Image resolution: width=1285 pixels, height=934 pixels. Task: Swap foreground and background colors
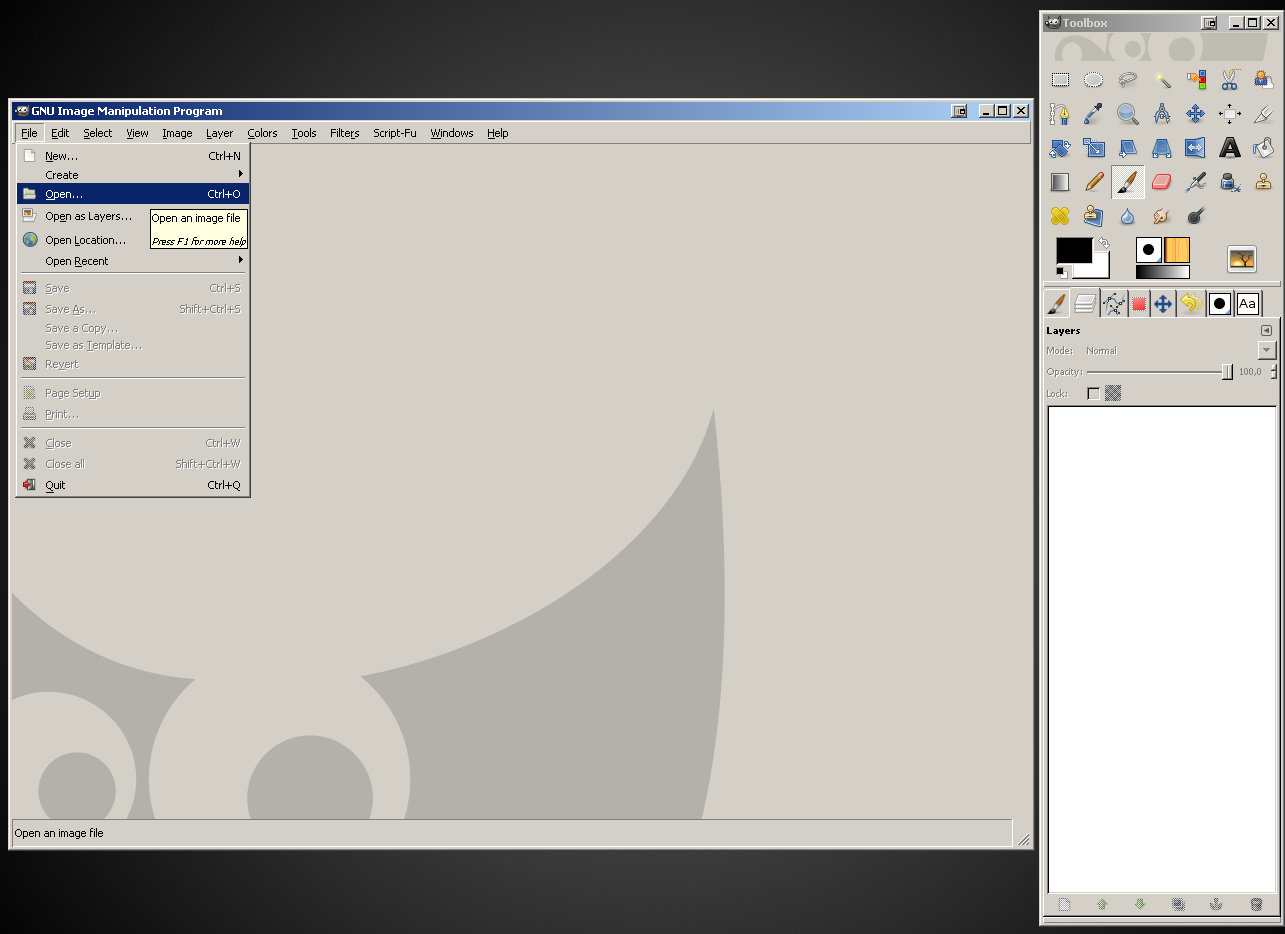[1103, 243]
